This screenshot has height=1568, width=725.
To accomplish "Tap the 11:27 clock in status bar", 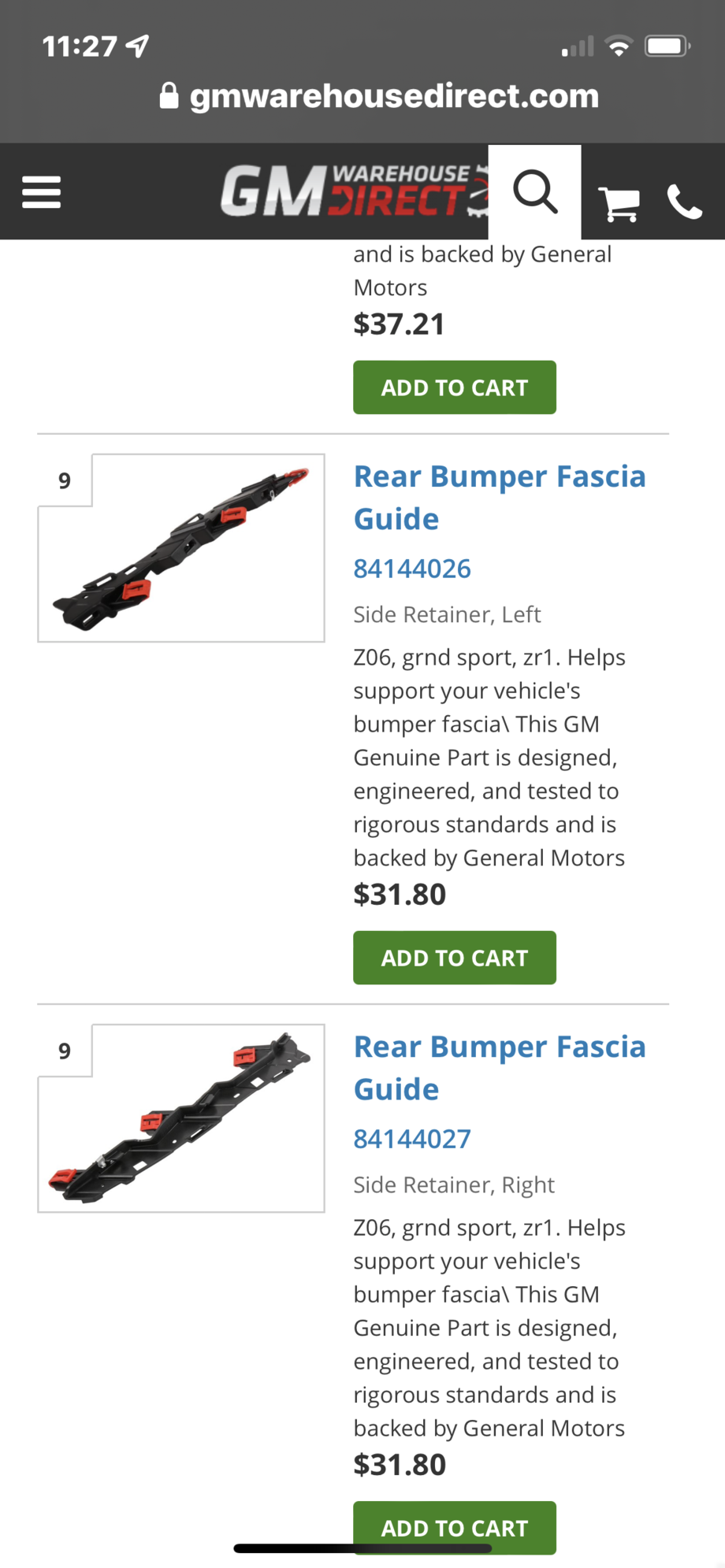I will click(80, 46).
